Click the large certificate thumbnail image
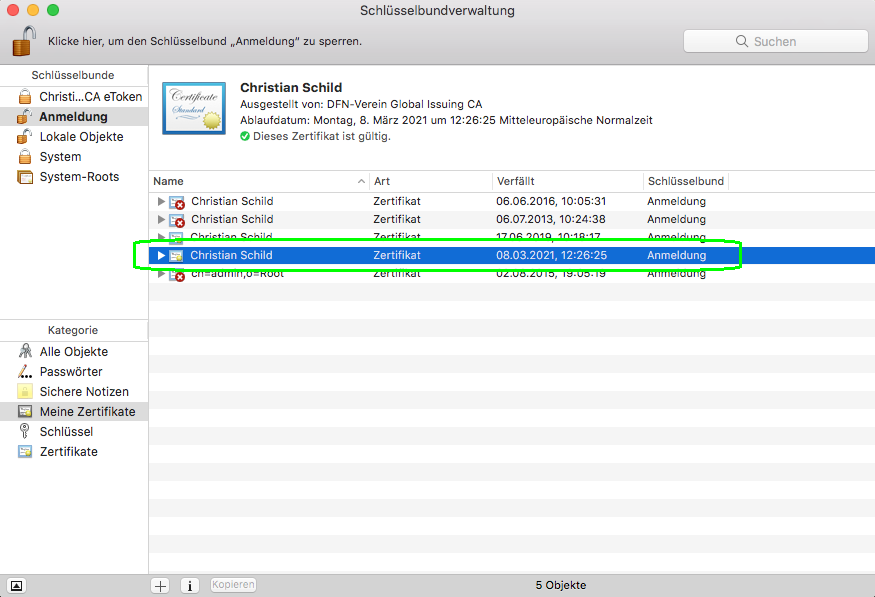 (x=195, y=107)
